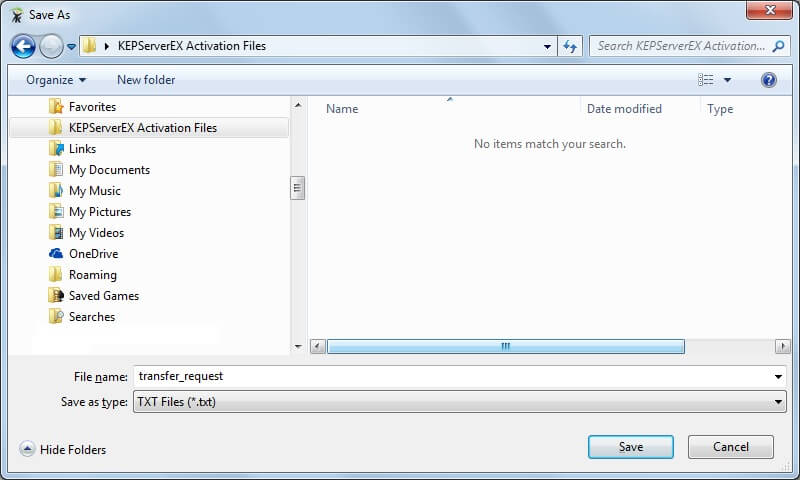Open the change view options dropdown arrow

[x=727, y=80]
